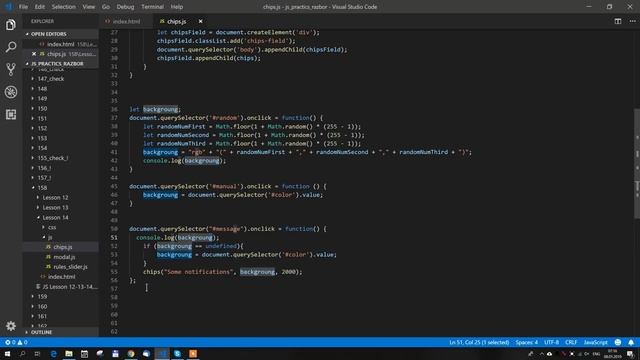Click the ENG language indicator in tray

coord(596,353)
